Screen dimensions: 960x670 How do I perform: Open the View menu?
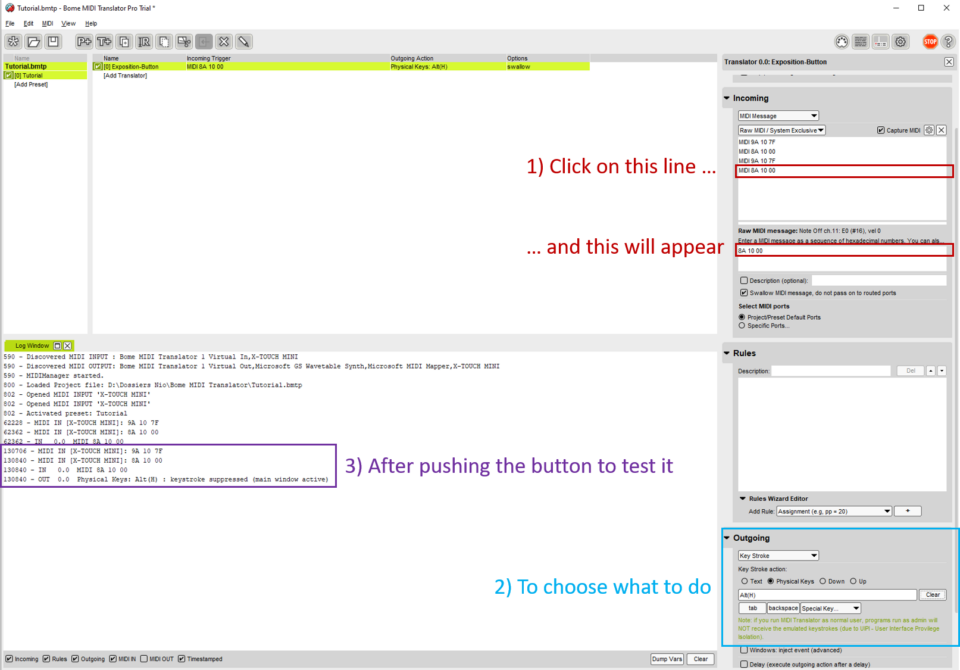(68, 23)
